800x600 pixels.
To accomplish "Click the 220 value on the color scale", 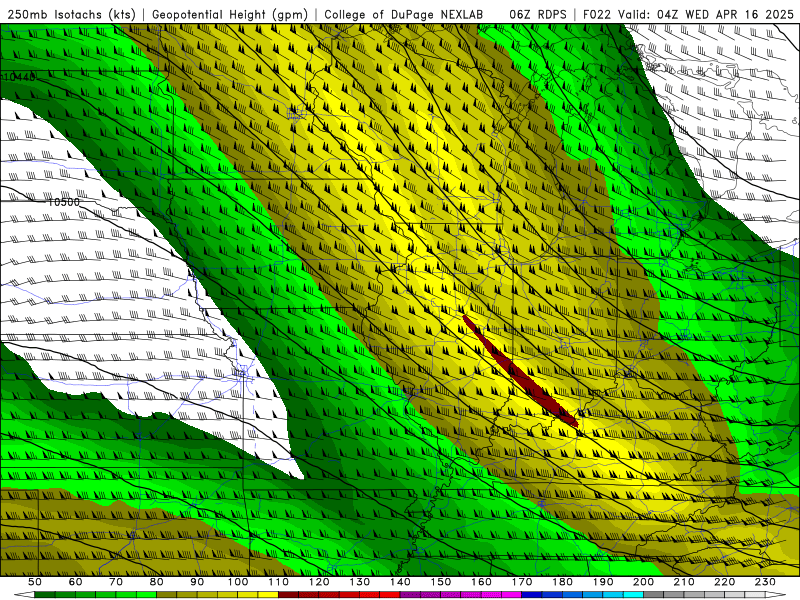I will tap(725, 582).
